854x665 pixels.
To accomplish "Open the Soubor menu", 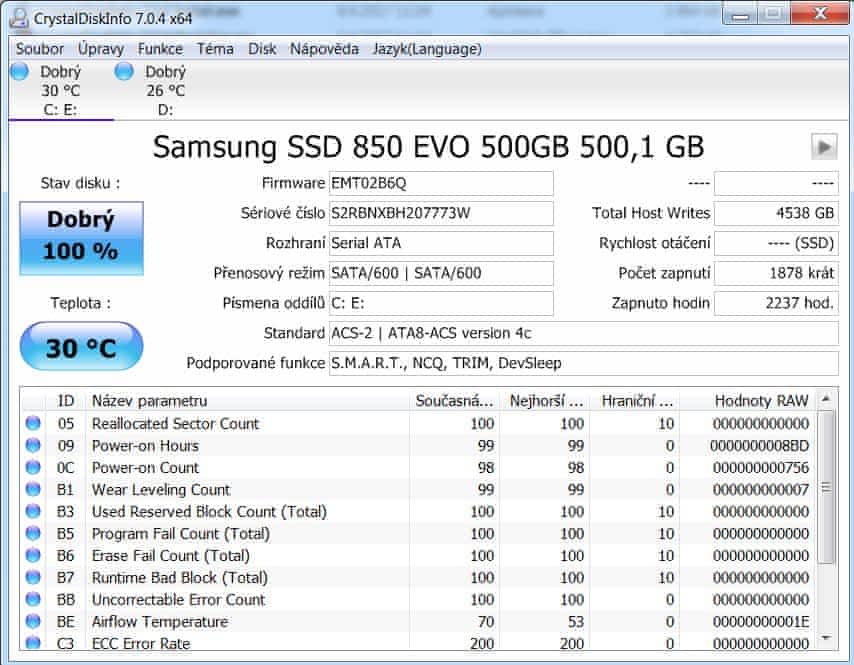I will point(40,49).
